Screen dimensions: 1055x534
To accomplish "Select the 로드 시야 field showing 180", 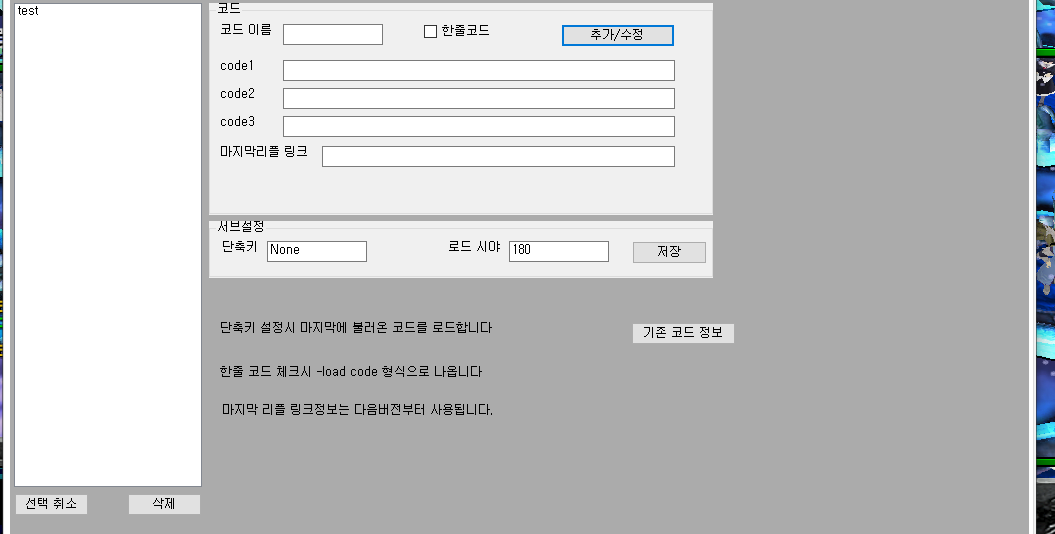I will tap(558, 251).
